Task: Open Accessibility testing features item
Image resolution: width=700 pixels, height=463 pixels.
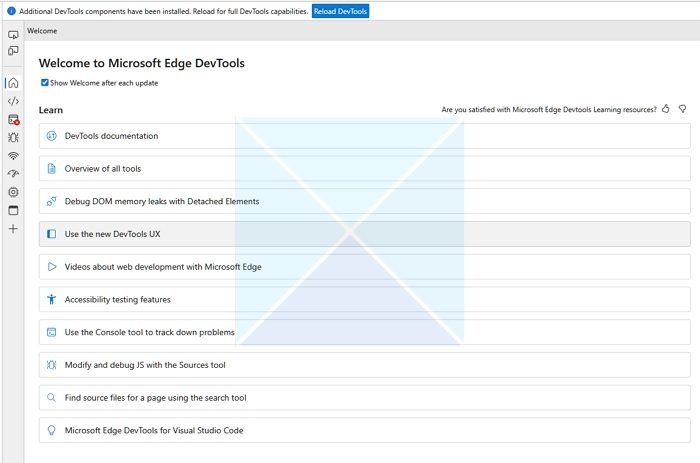Action: click(118, 300)
